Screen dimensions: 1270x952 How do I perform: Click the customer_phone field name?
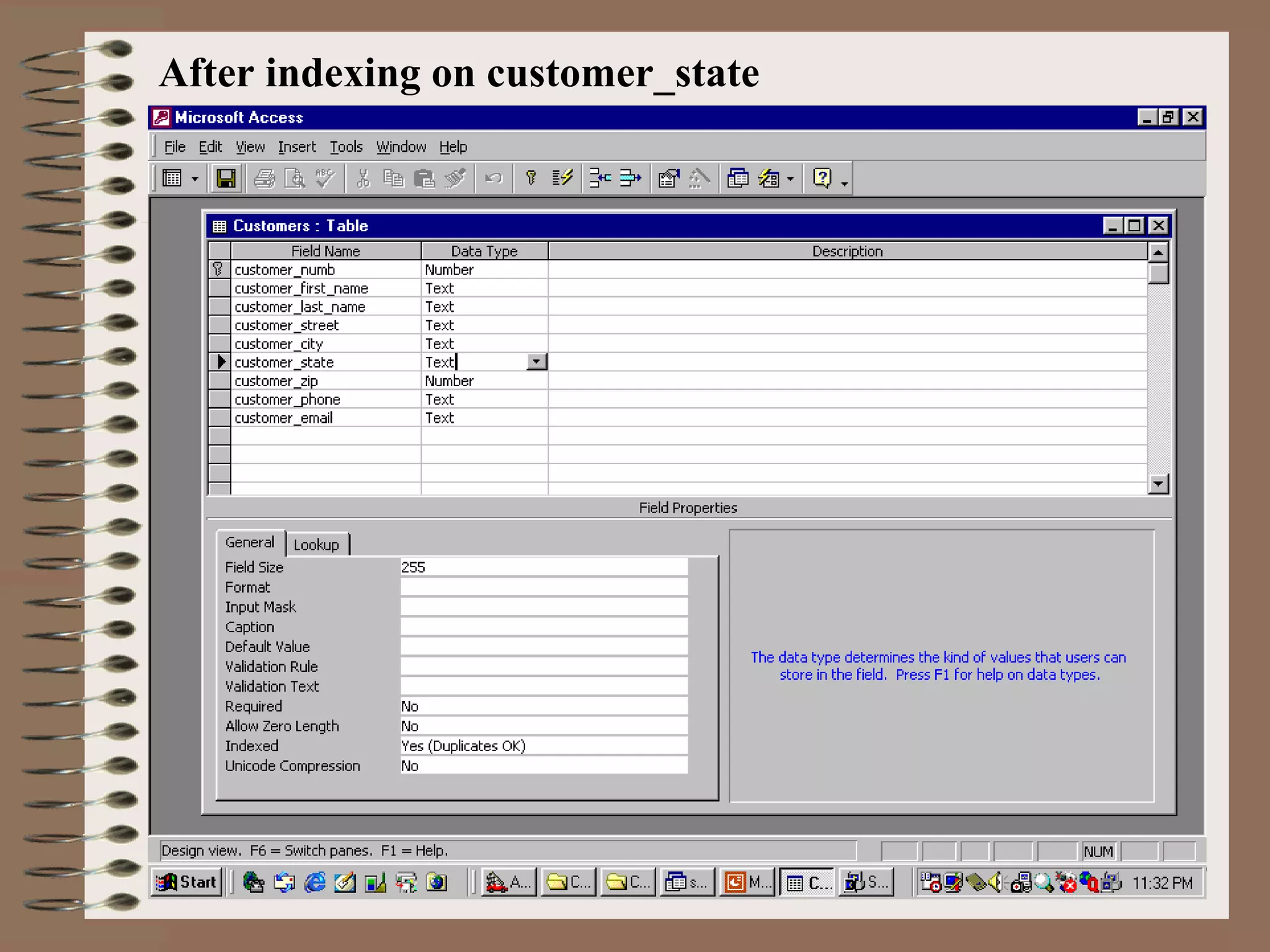pos(287,400)
